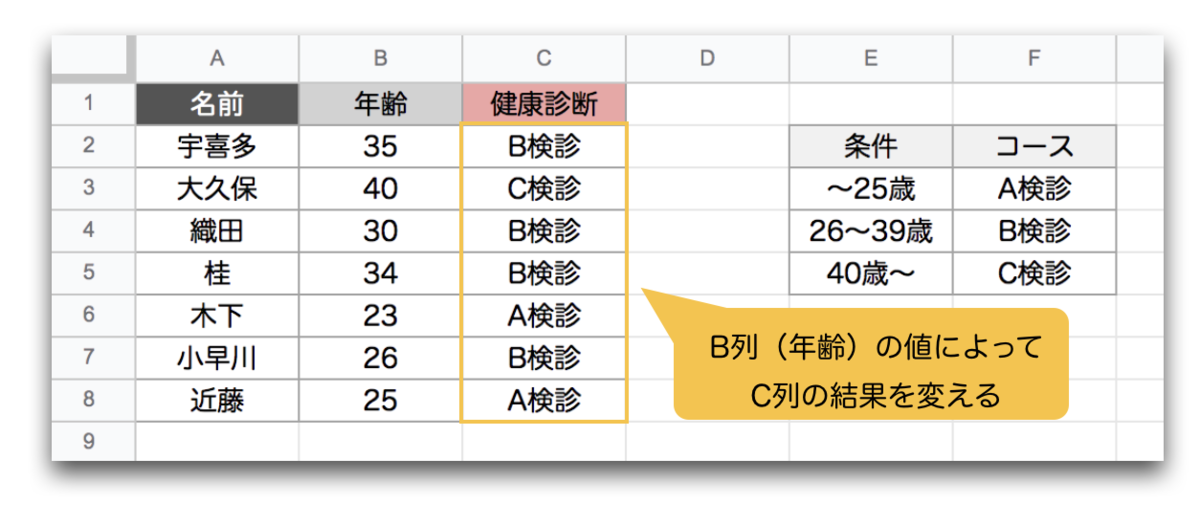1200x524 pixels.
Task: Click the 健康診断 header cell
Action: [x=545, y=103]
